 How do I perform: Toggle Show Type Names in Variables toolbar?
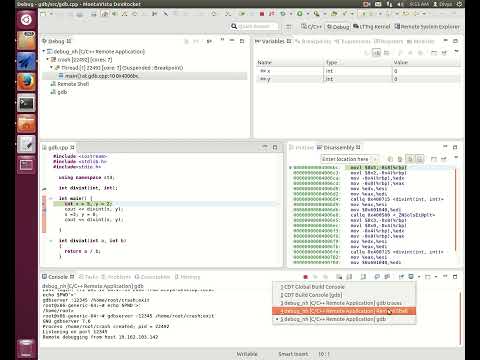(376, 53)
